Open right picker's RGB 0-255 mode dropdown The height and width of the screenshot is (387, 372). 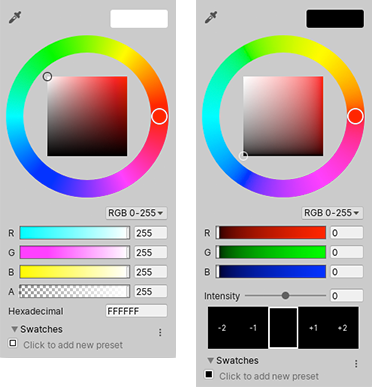[x=332, y=213]
